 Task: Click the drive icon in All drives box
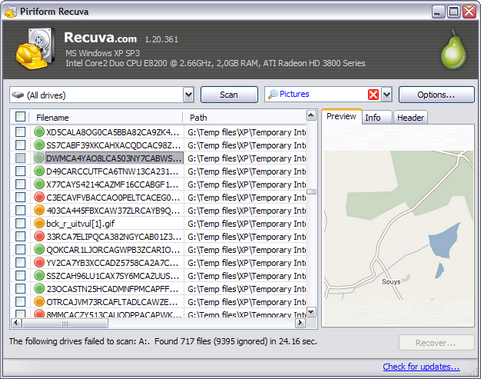tap(18, 95)
